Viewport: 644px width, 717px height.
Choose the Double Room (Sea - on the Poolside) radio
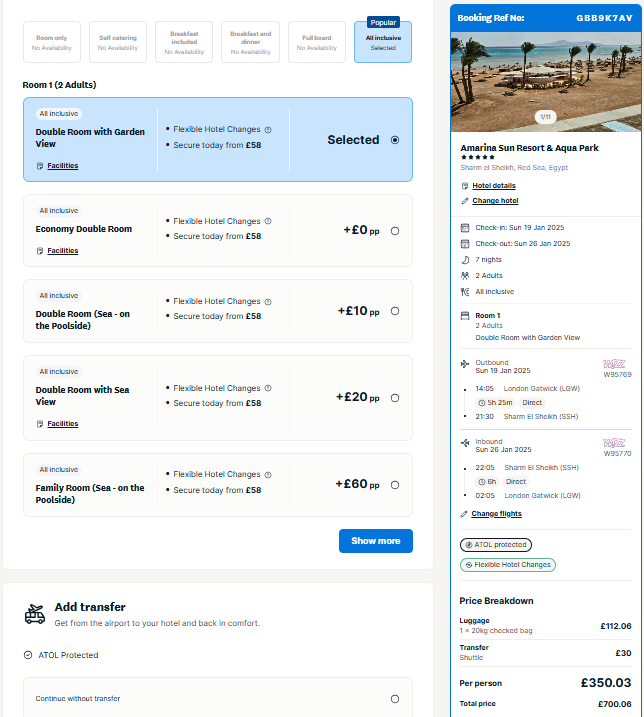point(395,311)
